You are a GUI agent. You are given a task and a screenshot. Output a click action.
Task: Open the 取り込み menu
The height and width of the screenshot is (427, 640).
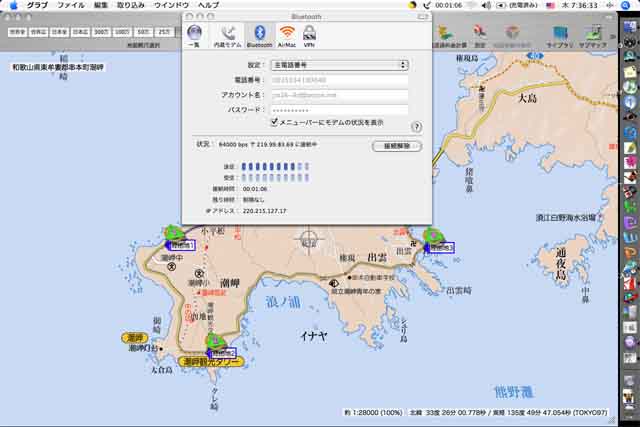coord(131,5)
